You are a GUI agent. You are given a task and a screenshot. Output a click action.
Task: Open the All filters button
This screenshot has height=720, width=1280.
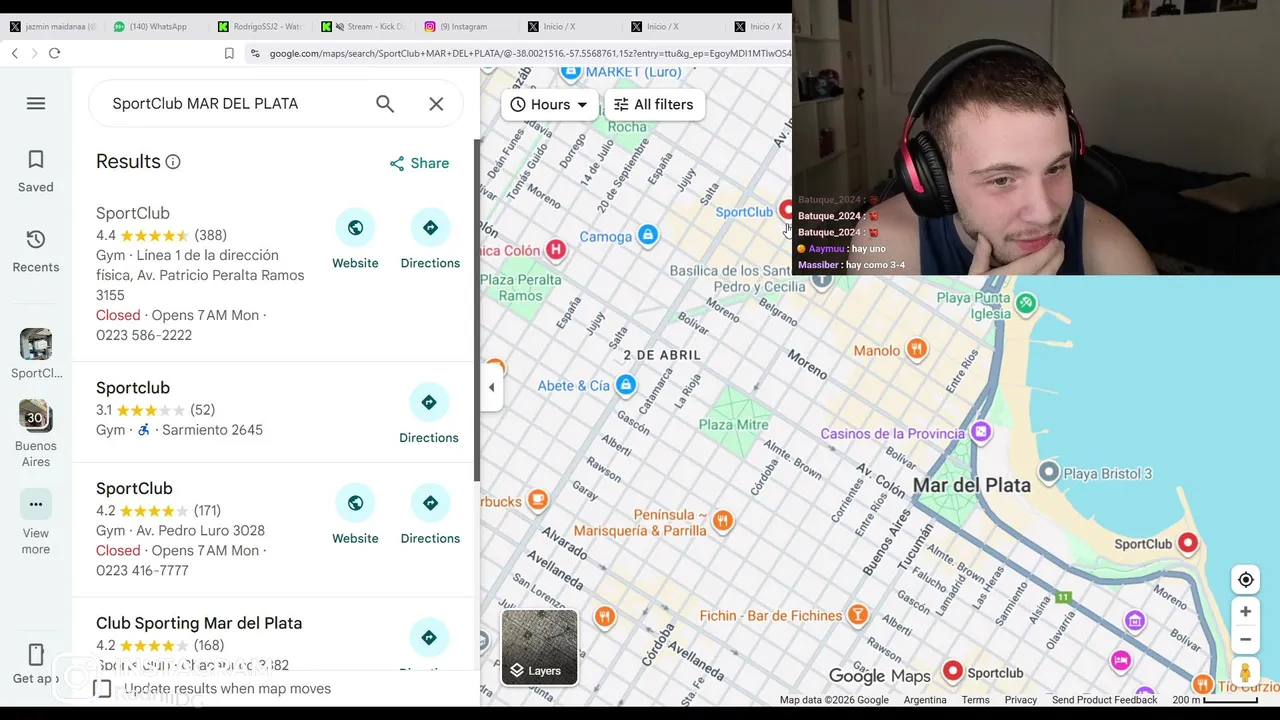[x=654, y=104]
